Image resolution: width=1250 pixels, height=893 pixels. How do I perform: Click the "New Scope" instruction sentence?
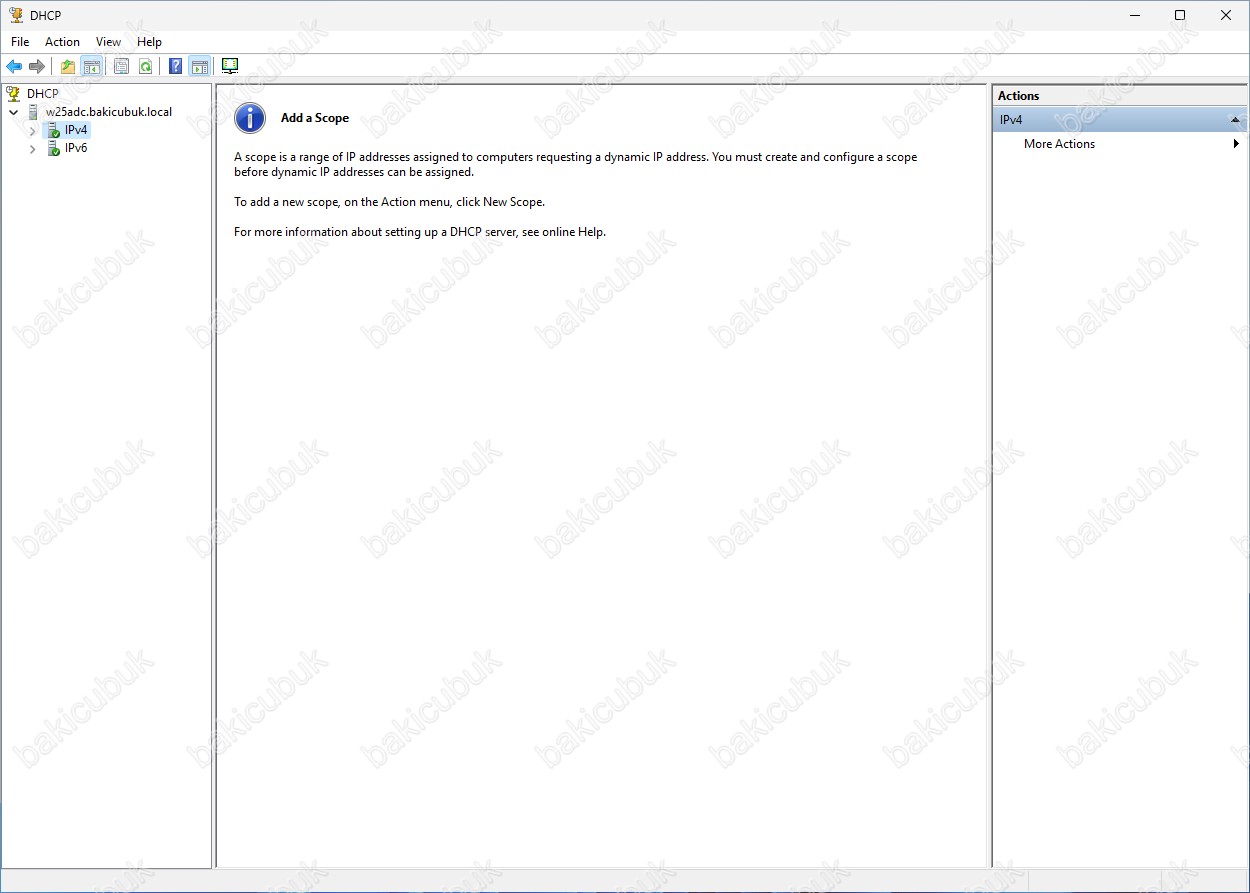click(389, 202)
